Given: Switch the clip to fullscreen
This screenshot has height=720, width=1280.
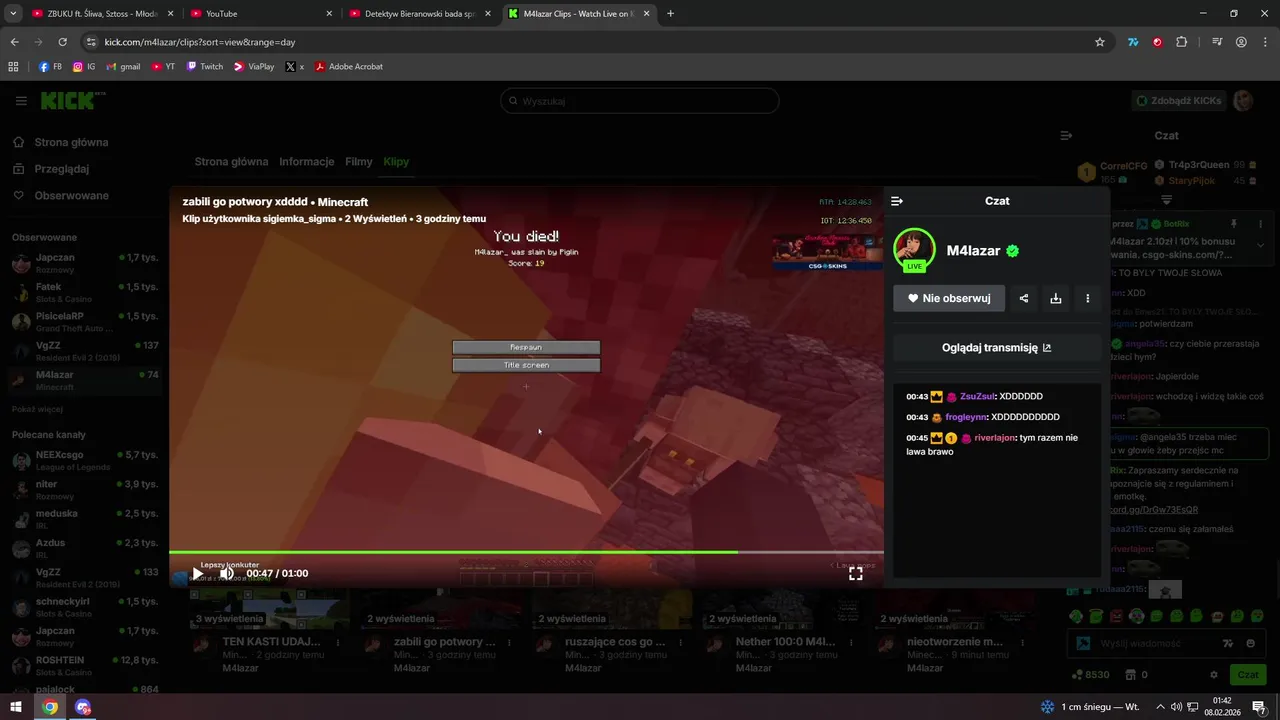Looking at the screenshot, I should [x=856, y=574].
